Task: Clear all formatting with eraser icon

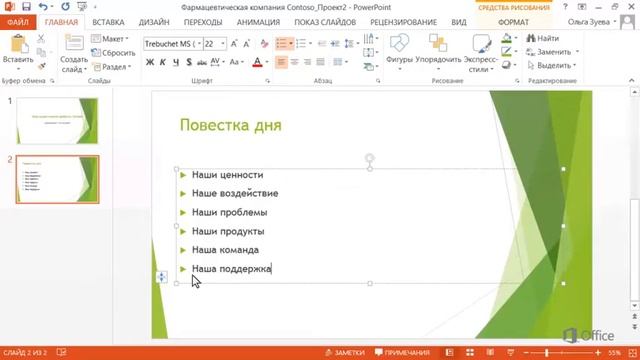Action: [x=264, y=44]
